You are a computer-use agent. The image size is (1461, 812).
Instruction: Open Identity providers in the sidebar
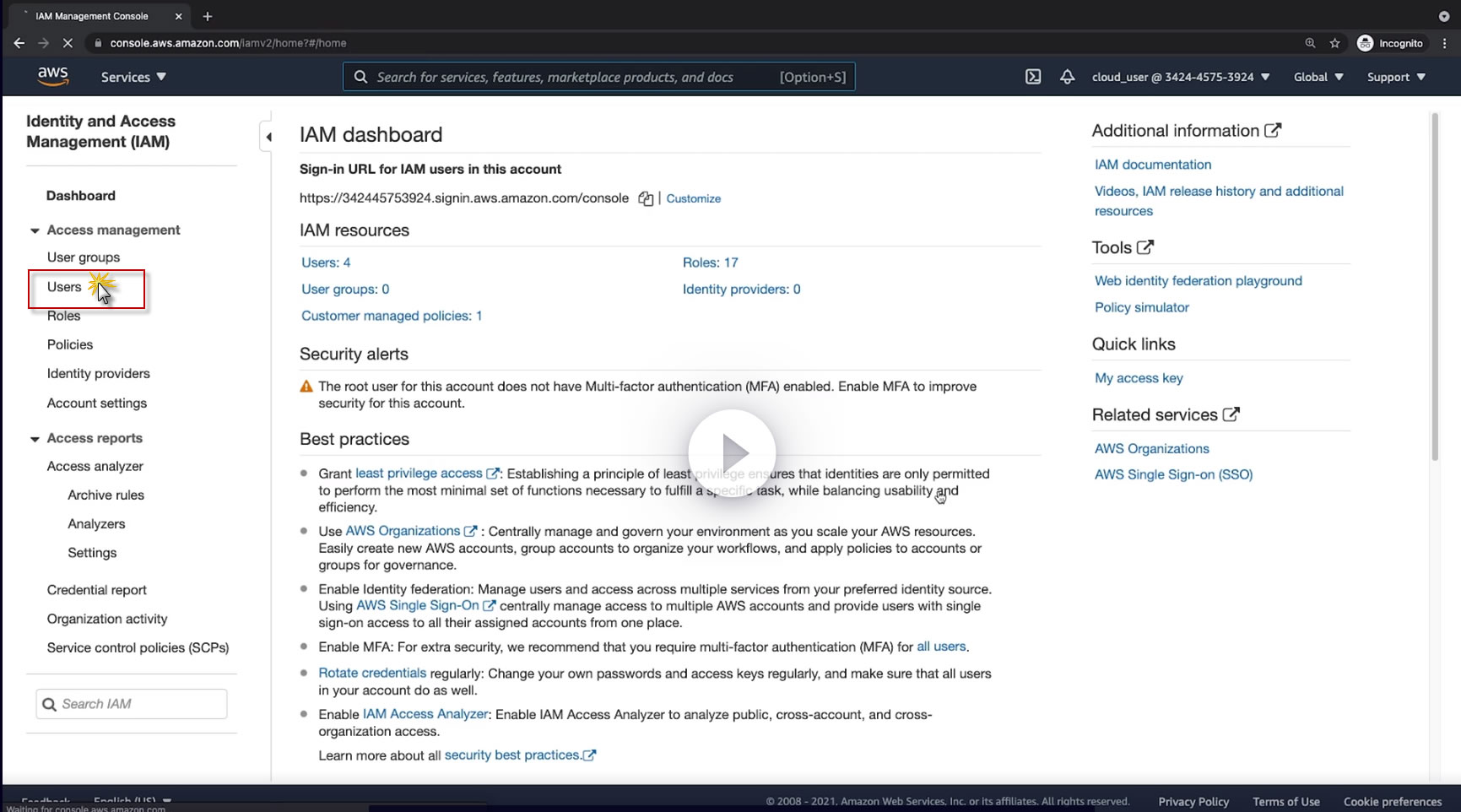coord(99,373)
